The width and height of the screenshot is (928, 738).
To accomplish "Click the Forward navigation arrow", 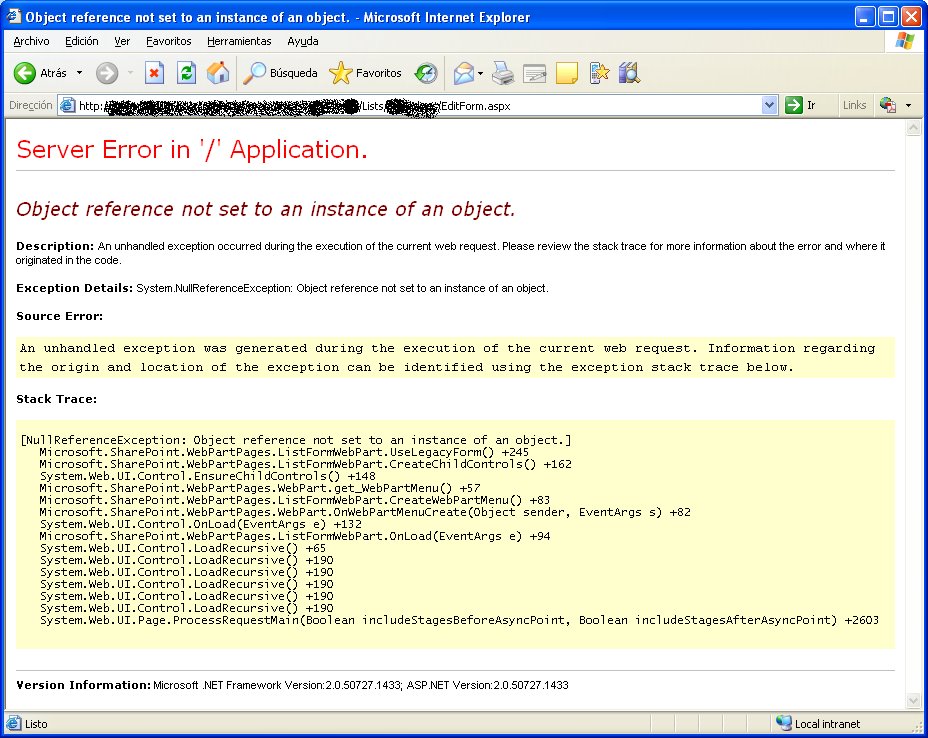I will pyautogui.click(x=107, y=73).
